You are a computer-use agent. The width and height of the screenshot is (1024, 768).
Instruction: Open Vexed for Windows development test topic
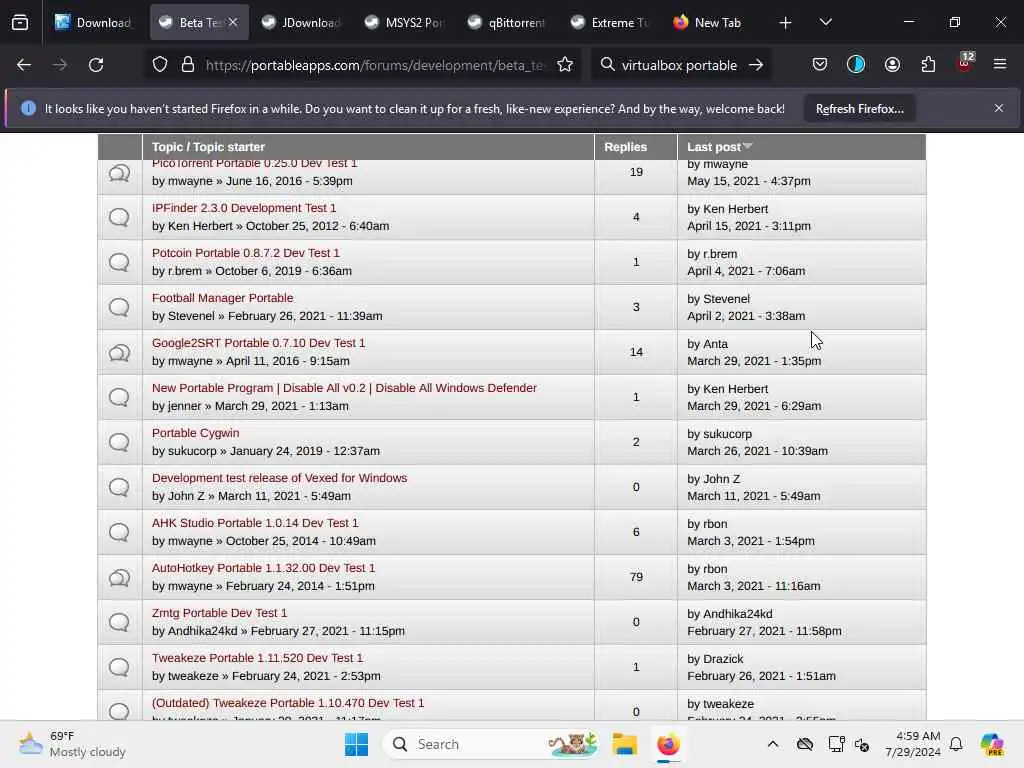pyautogui.click(x=280, y=478)
